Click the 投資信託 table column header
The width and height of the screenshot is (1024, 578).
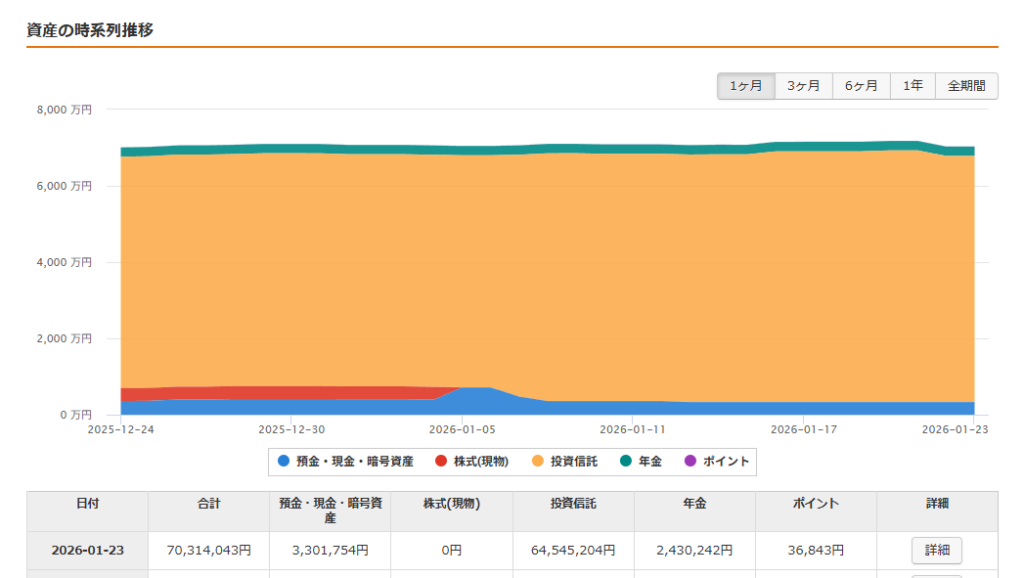573,504
